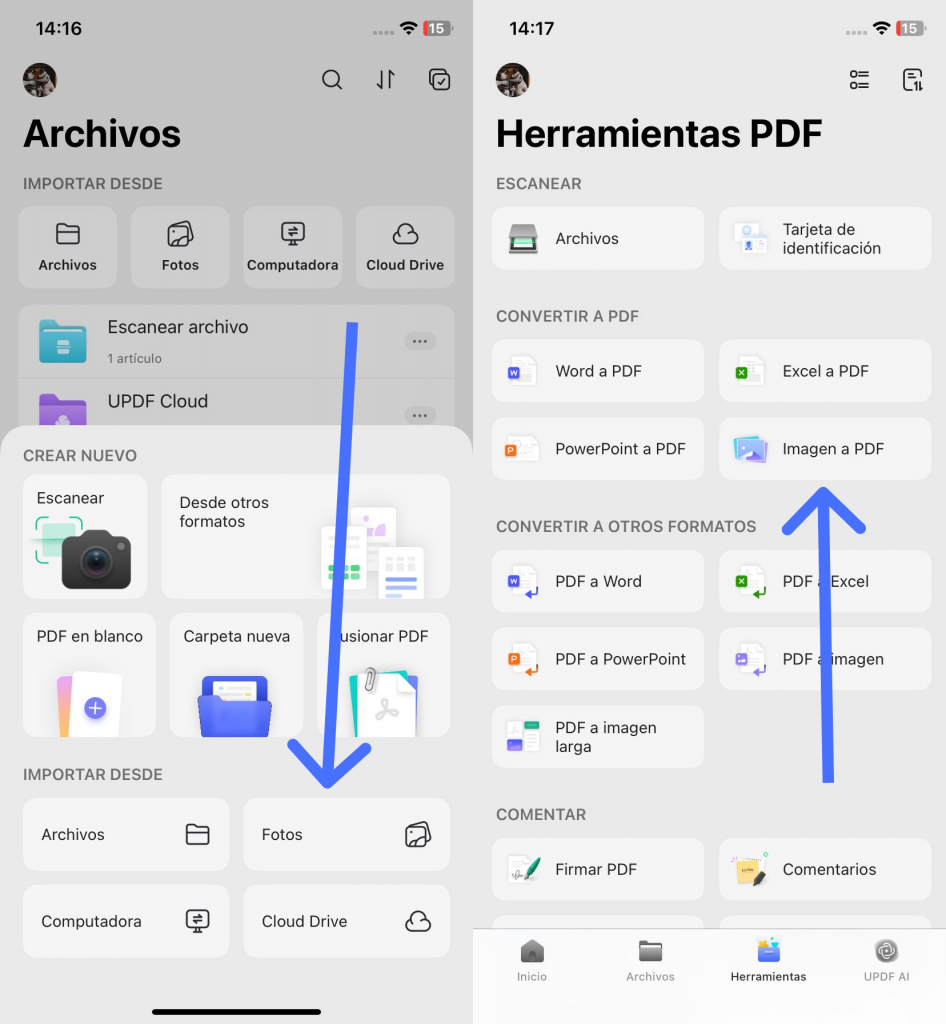Tap Computadora in the sheet's import section

126,921
